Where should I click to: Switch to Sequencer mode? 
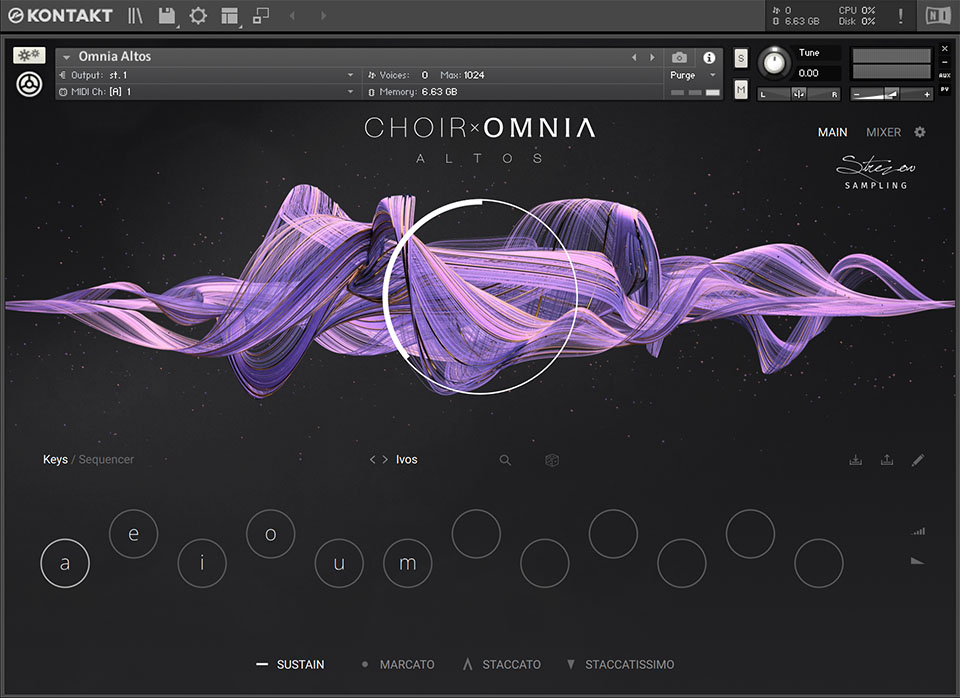[x=106, y=459]
